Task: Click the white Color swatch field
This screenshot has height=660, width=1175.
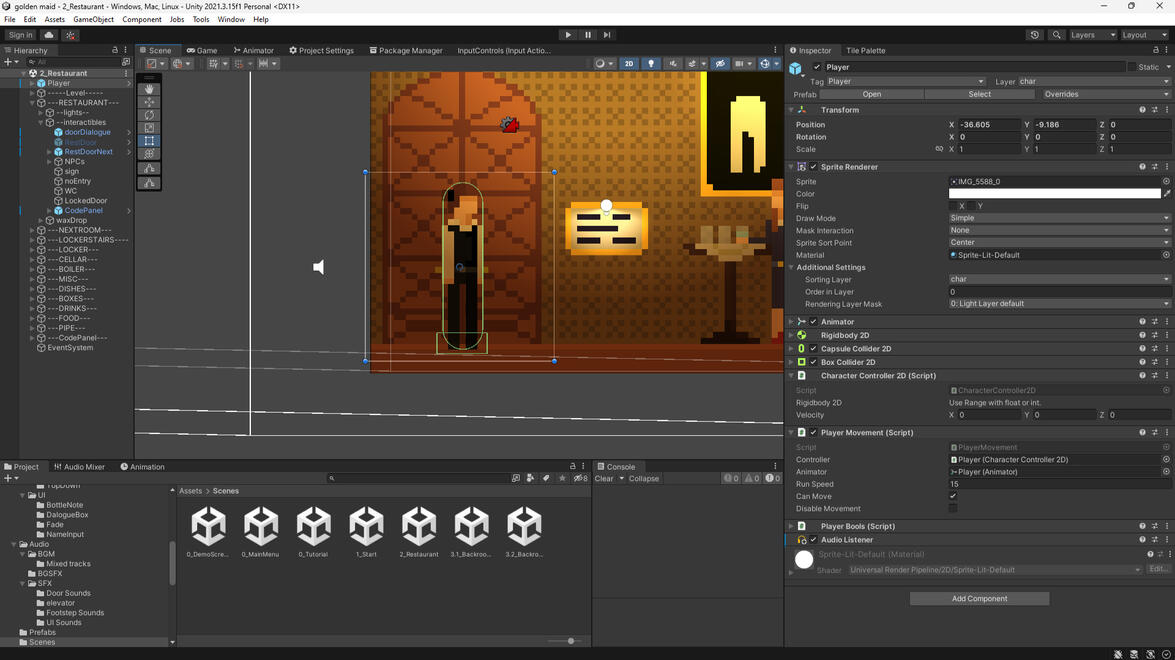Action: click(x=1053, y=194)
